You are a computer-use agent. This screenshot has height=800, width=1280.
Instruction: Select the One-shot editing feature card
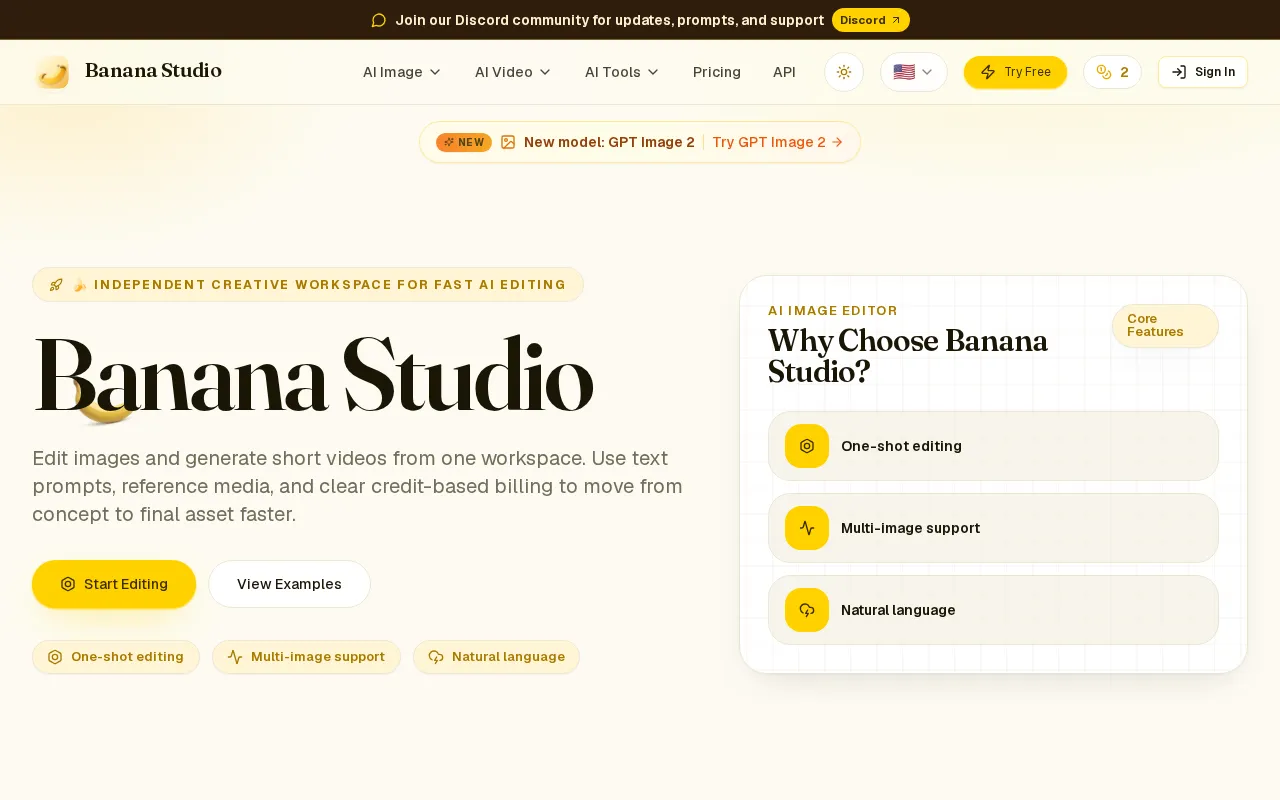coord(993,446)
